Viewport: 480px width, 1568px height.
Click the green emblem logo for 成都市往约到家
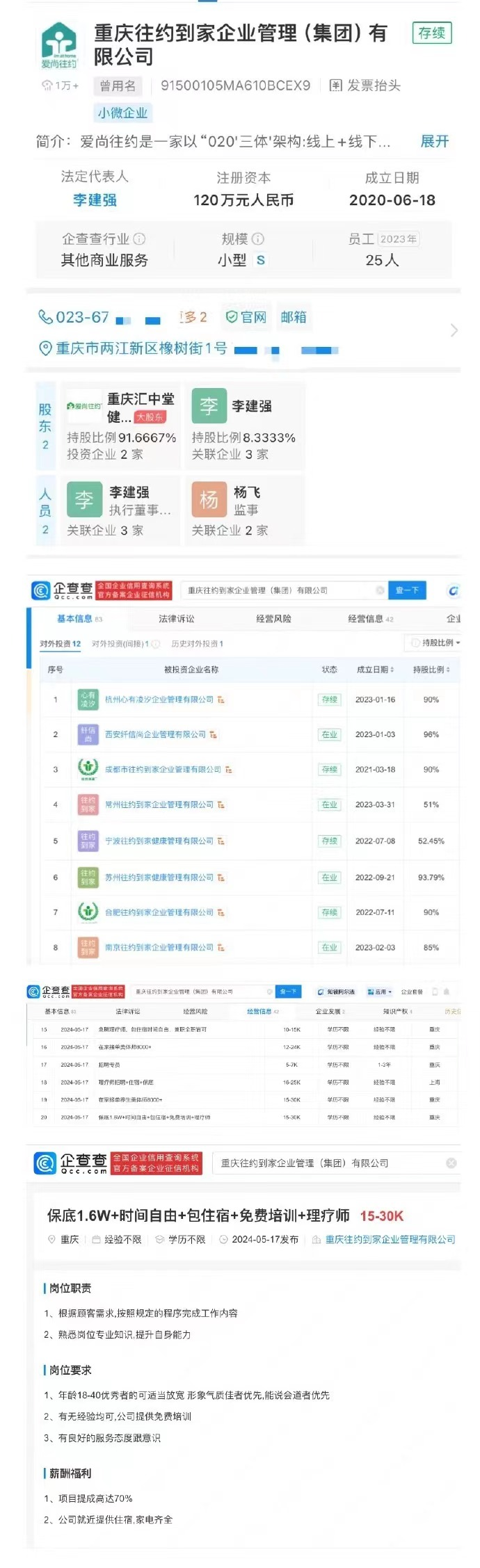[88, 769]
